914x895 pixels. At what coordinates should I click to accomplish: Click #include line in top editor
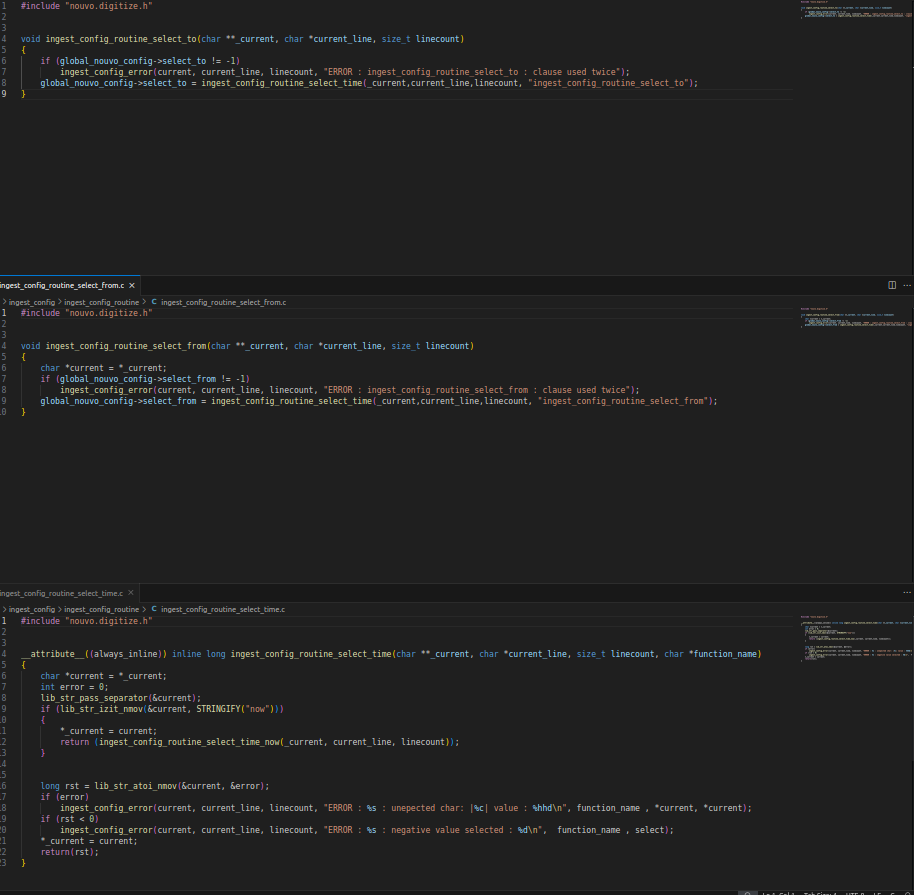coord(87,6)
